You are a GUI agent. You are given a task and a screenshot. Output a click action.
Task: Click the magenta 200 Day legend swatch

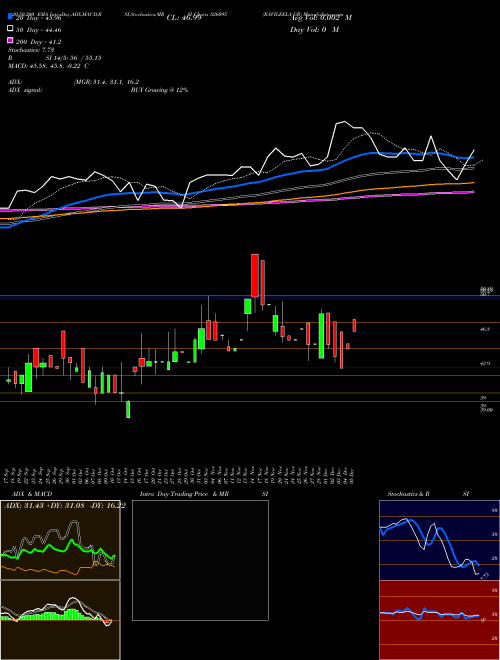tap(10, 41)
